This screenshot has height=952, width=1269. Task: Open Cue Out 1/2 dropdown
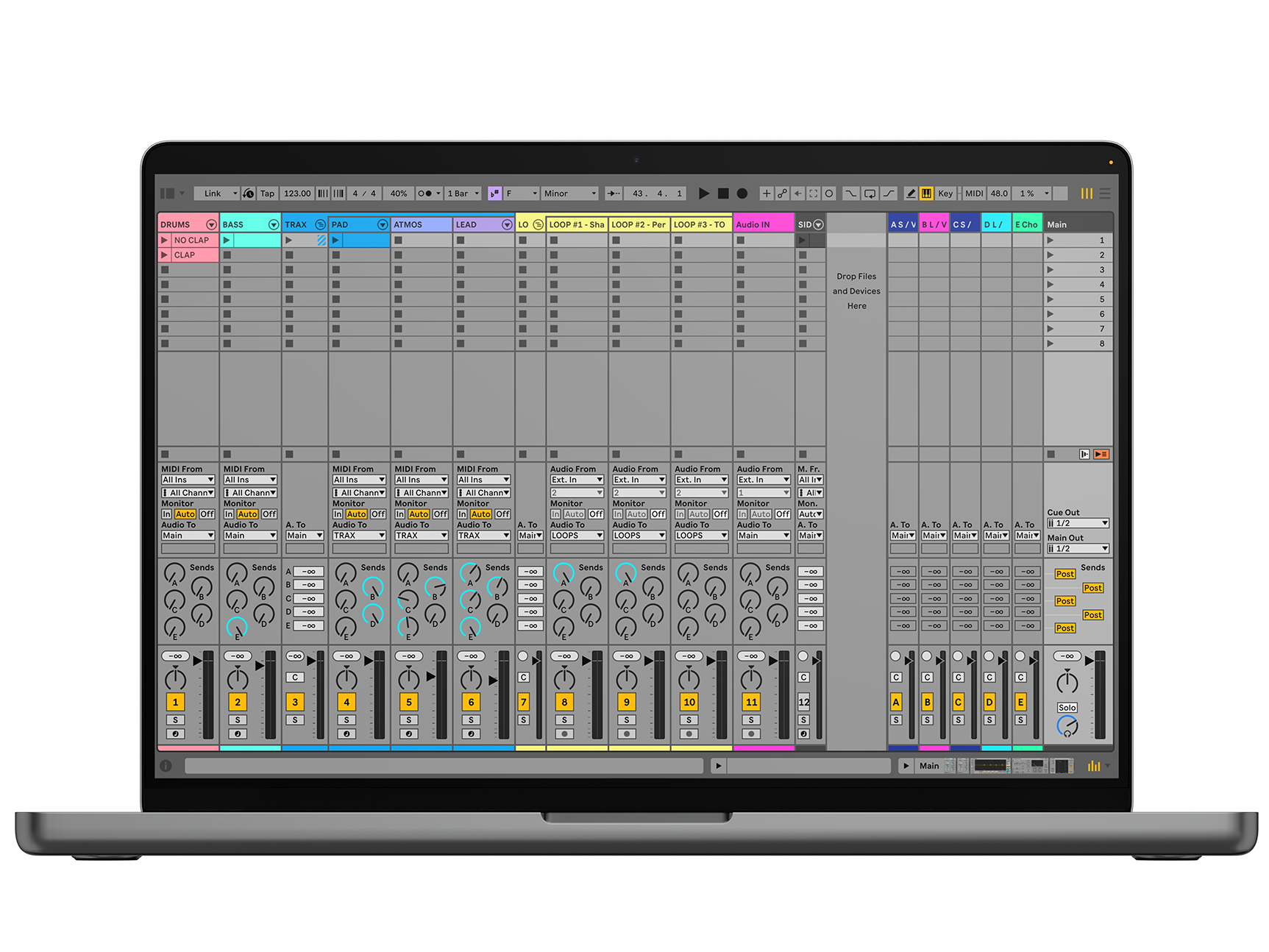click(x=1078, y=523)
